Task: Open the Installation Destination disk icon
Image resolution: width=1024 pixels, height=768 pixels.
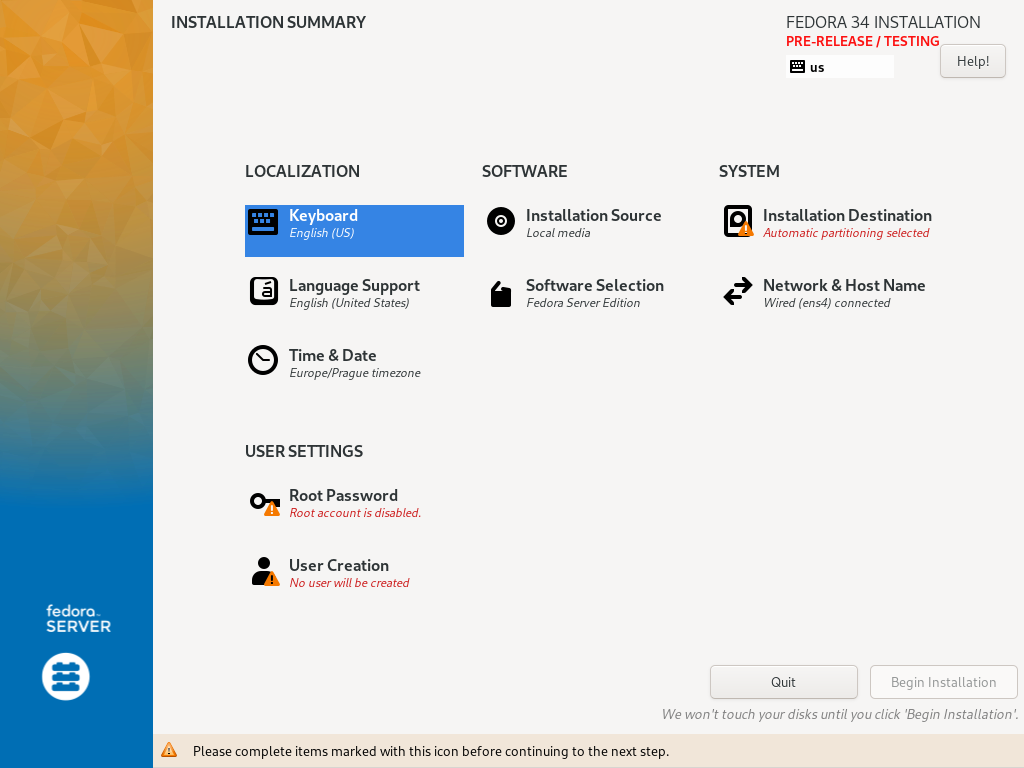Action: (738, 221)
